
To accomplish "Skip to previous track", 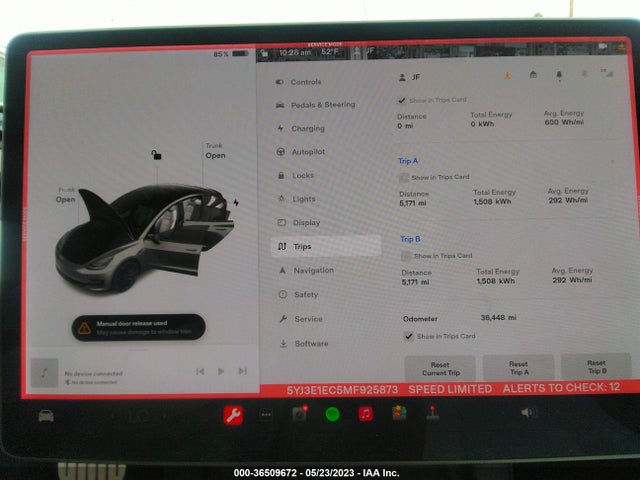I will [200, 371].
